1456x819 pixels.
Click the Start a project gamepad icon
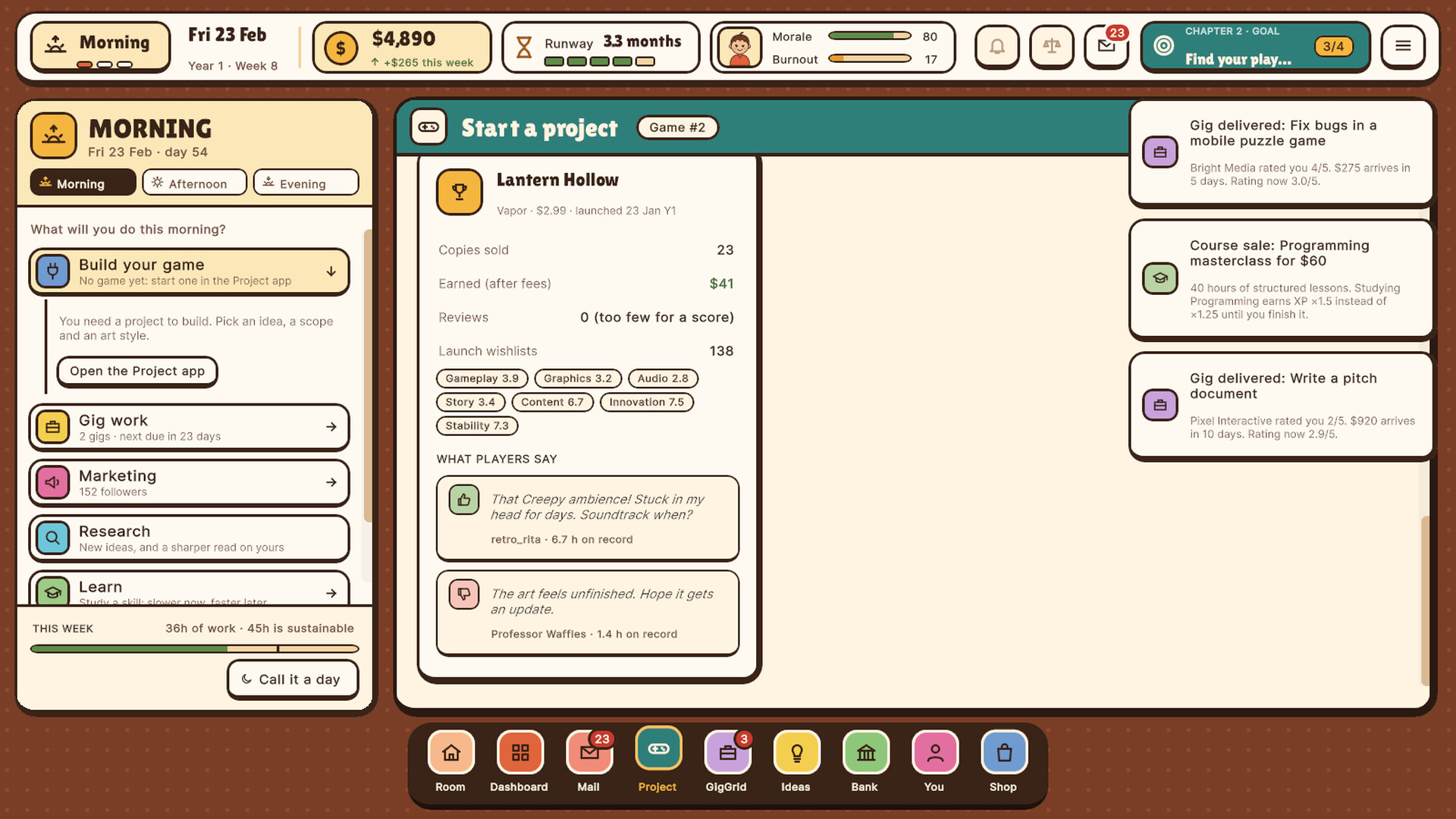[428, 127]
